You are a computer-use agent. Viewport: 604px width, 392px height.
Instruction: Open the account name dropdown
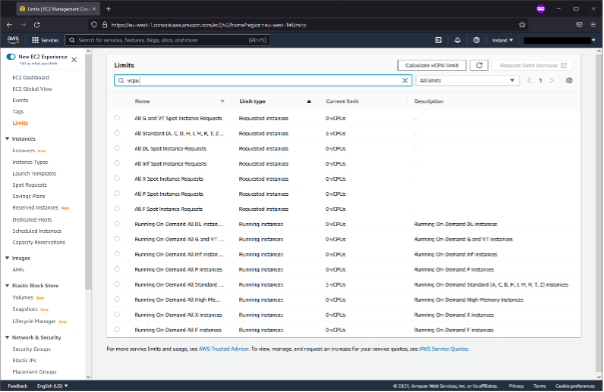tap(560, 40)
